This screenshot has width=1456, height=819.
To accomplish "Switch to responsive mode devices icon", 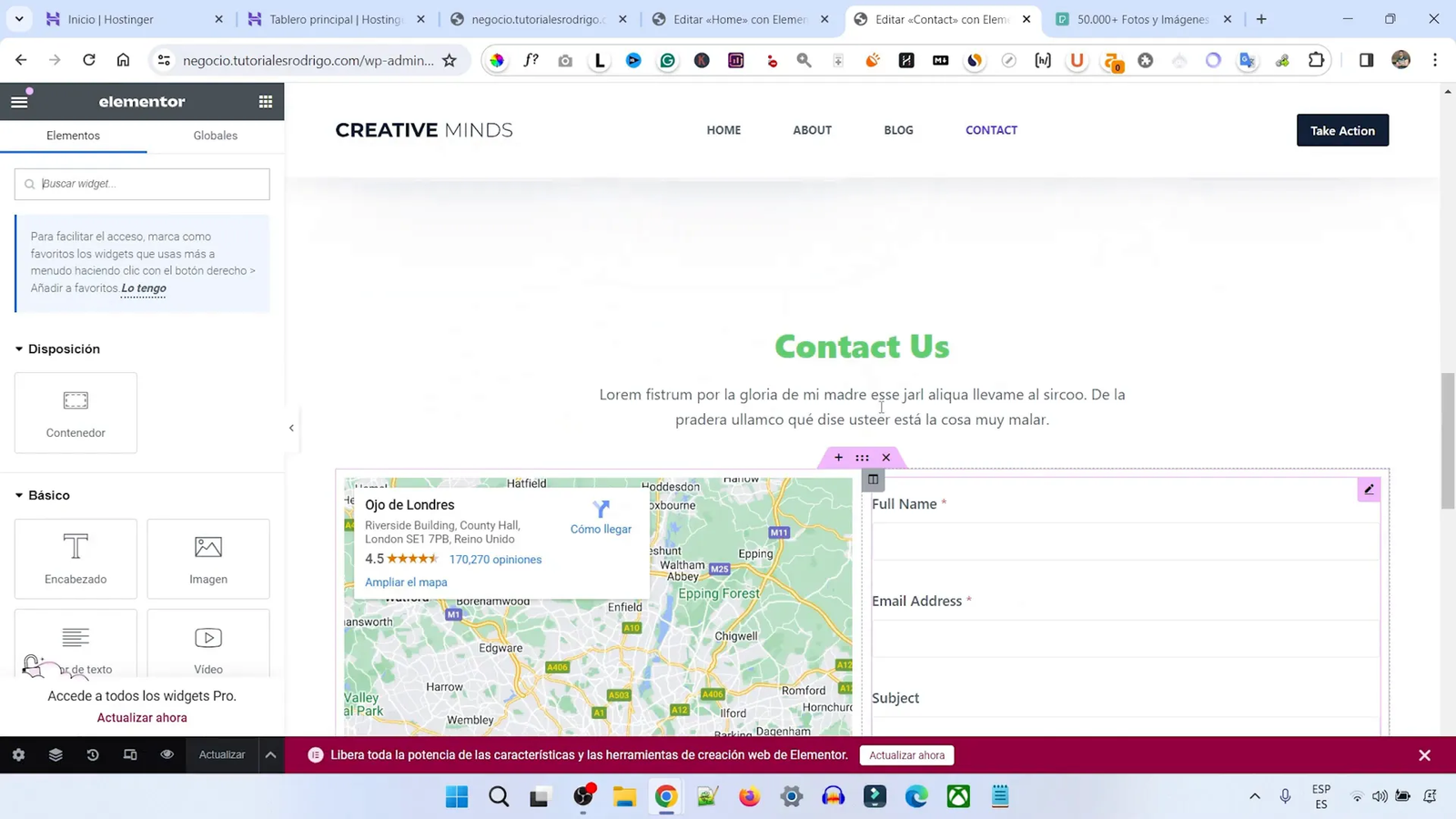I will point(130,754).
